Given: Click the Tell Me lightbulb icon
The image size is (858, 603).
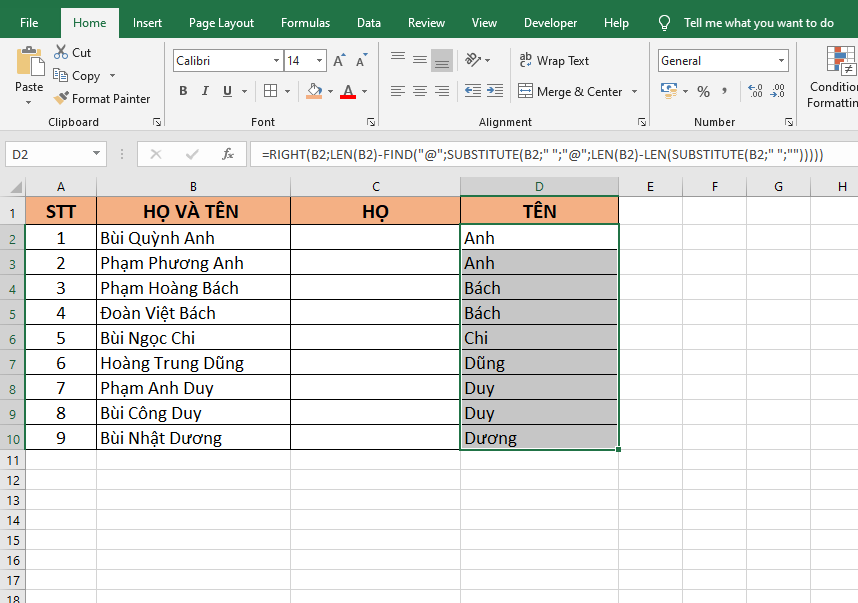Looking at the screenshot, I should pyautogui.click(x=664, y=23).
